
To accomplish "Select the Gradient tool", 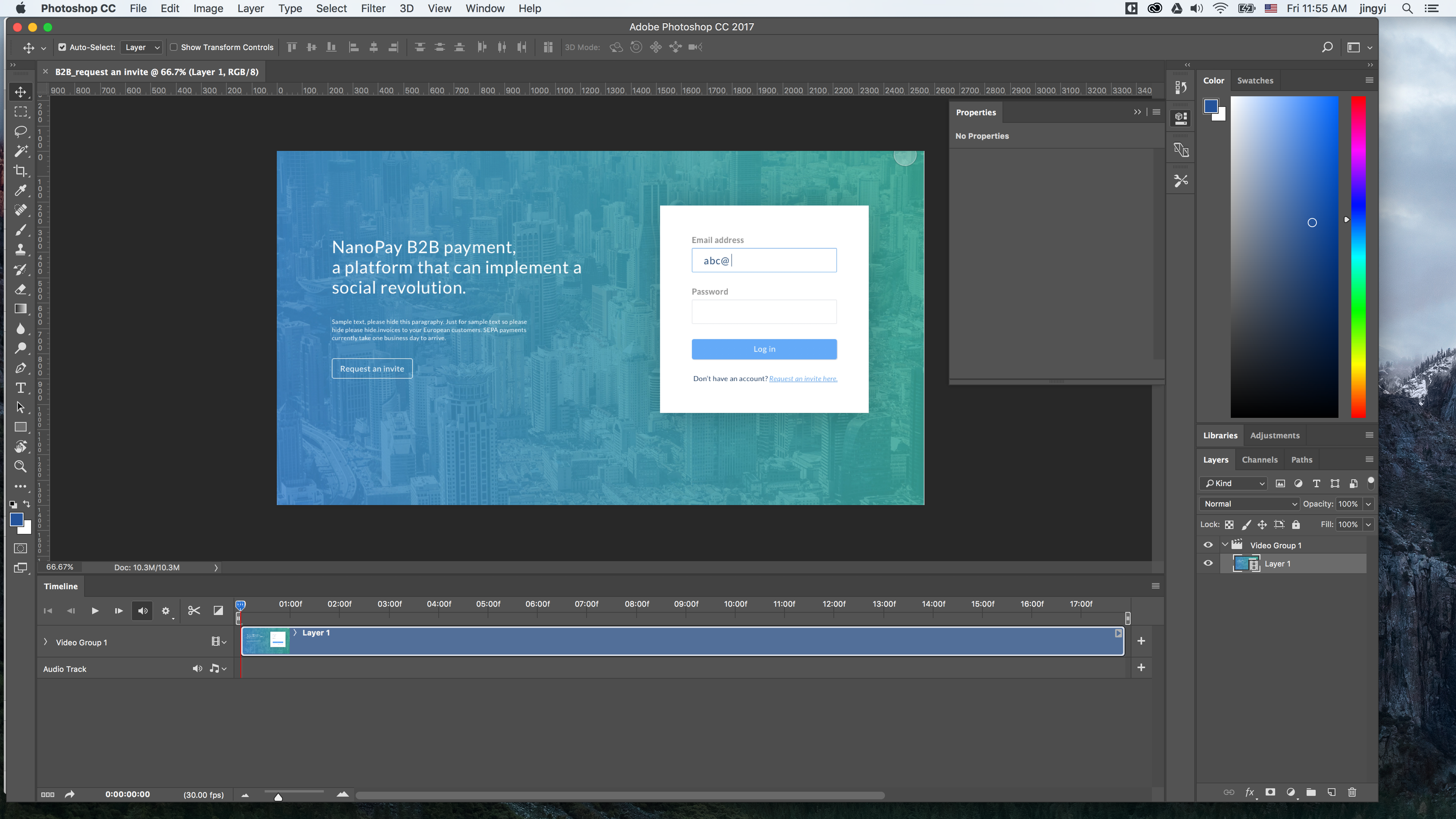I will tap(21, 309).
